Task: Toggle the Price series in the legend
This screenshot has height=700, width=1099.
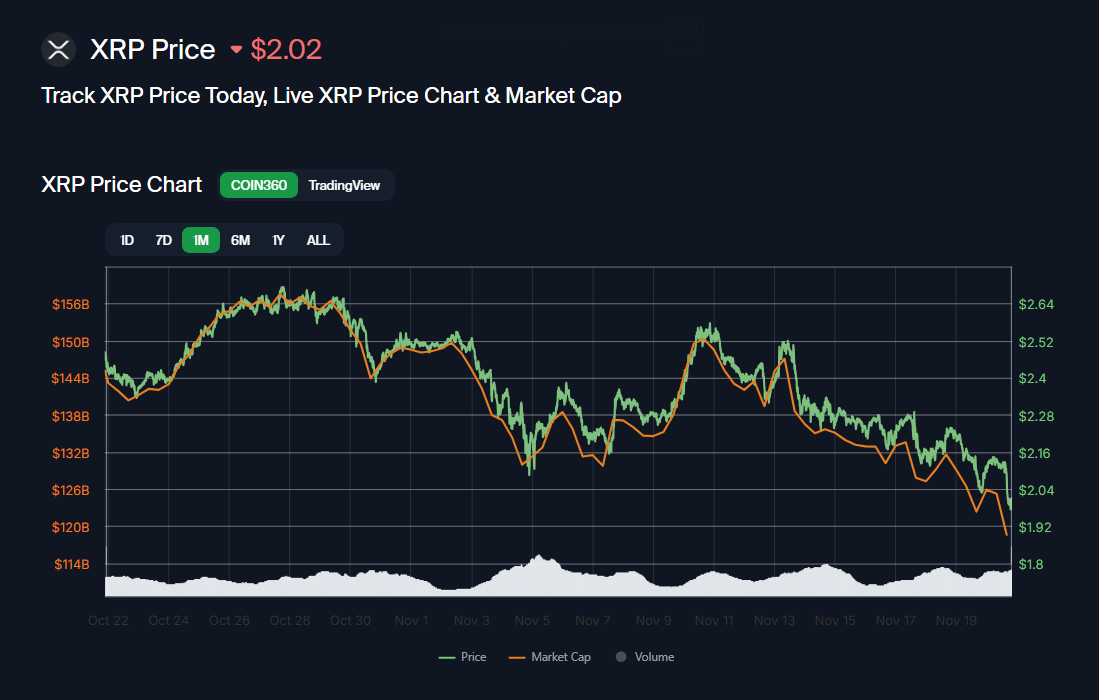Action: coord(463,657)
